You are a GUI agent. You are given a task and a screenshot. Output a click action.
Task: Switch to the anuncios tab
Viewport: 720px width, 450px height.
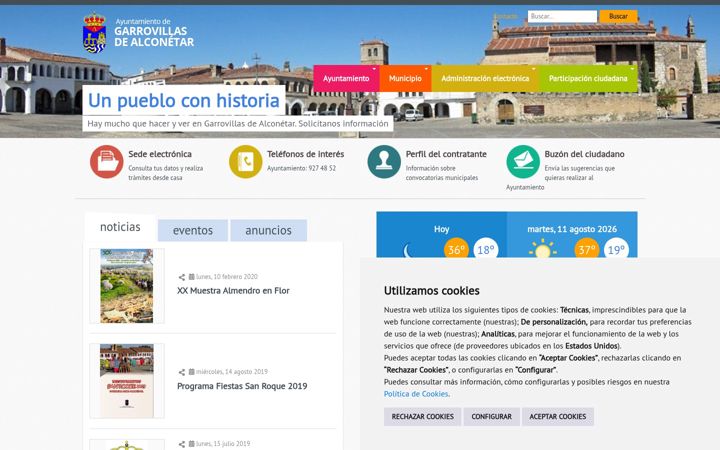pos(269,230)
